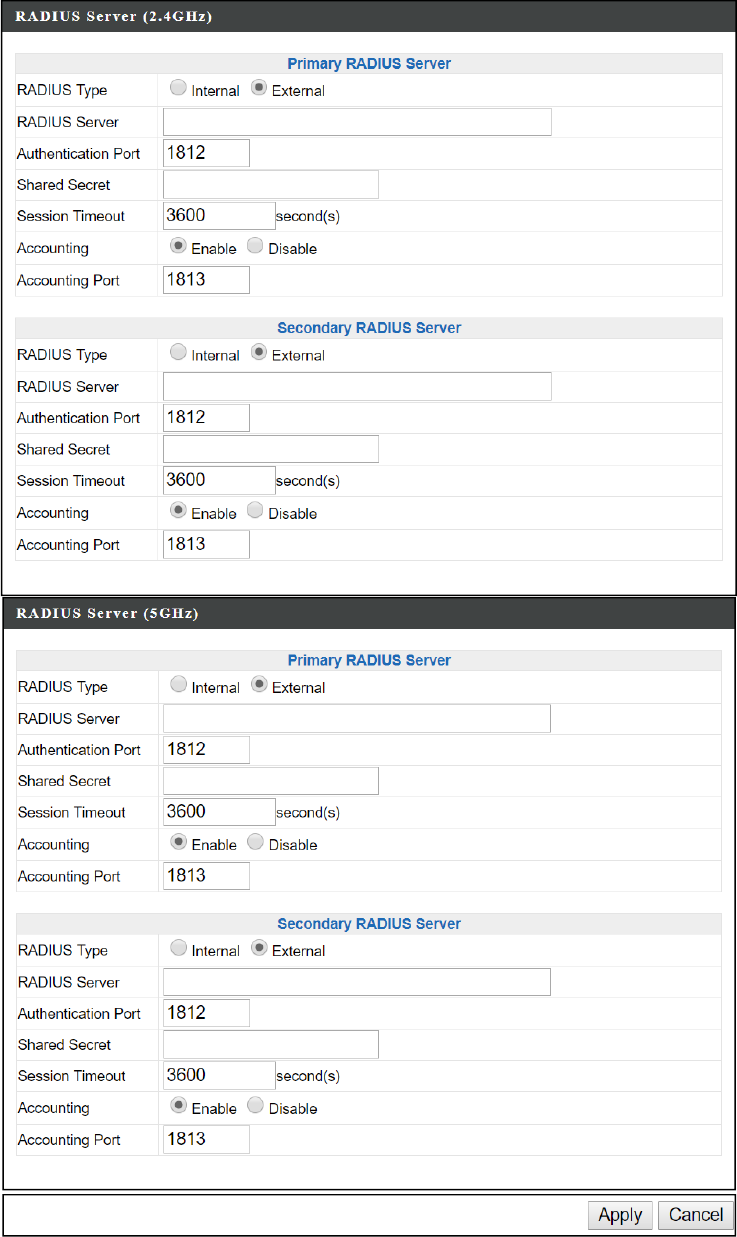Click 5GHz Primary Session Timeout field
This screenshot has width=737, height=1237.
(x=218, y=812)
